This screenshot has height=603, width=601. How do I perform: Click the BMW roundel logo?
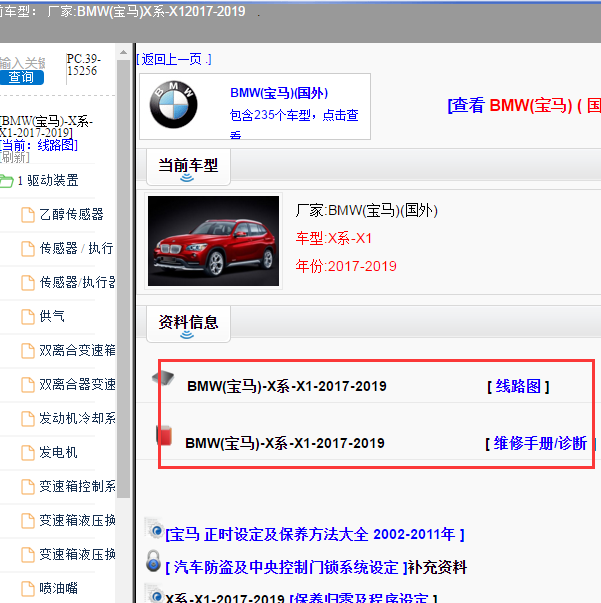[173, 104]
